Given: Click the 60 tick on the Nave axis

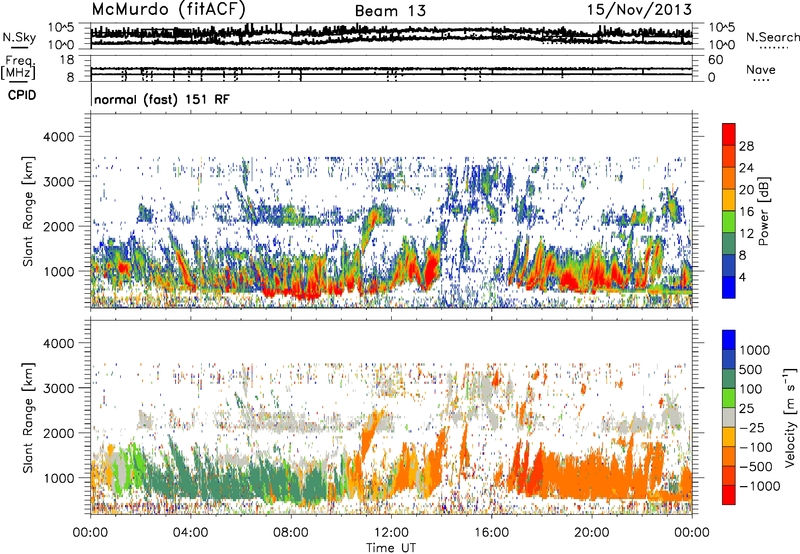Looking at the screenshot, I should 715,59.
